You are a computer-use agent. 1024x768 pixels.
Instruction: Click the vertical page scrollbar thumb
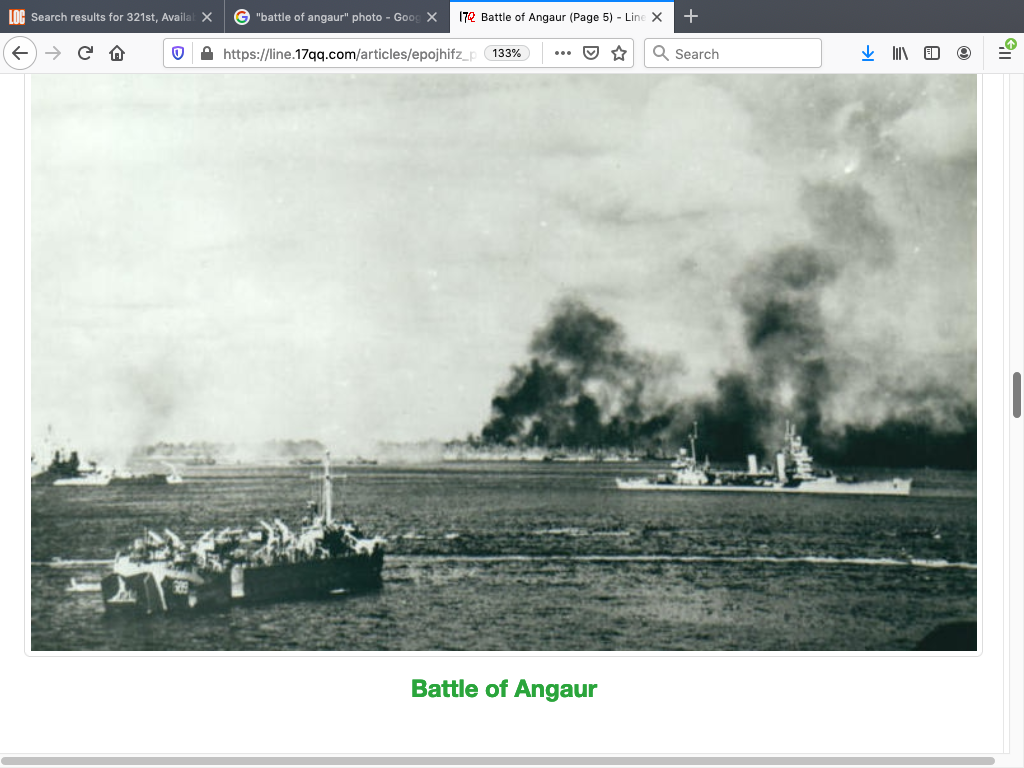click(x=1017, y=395)
